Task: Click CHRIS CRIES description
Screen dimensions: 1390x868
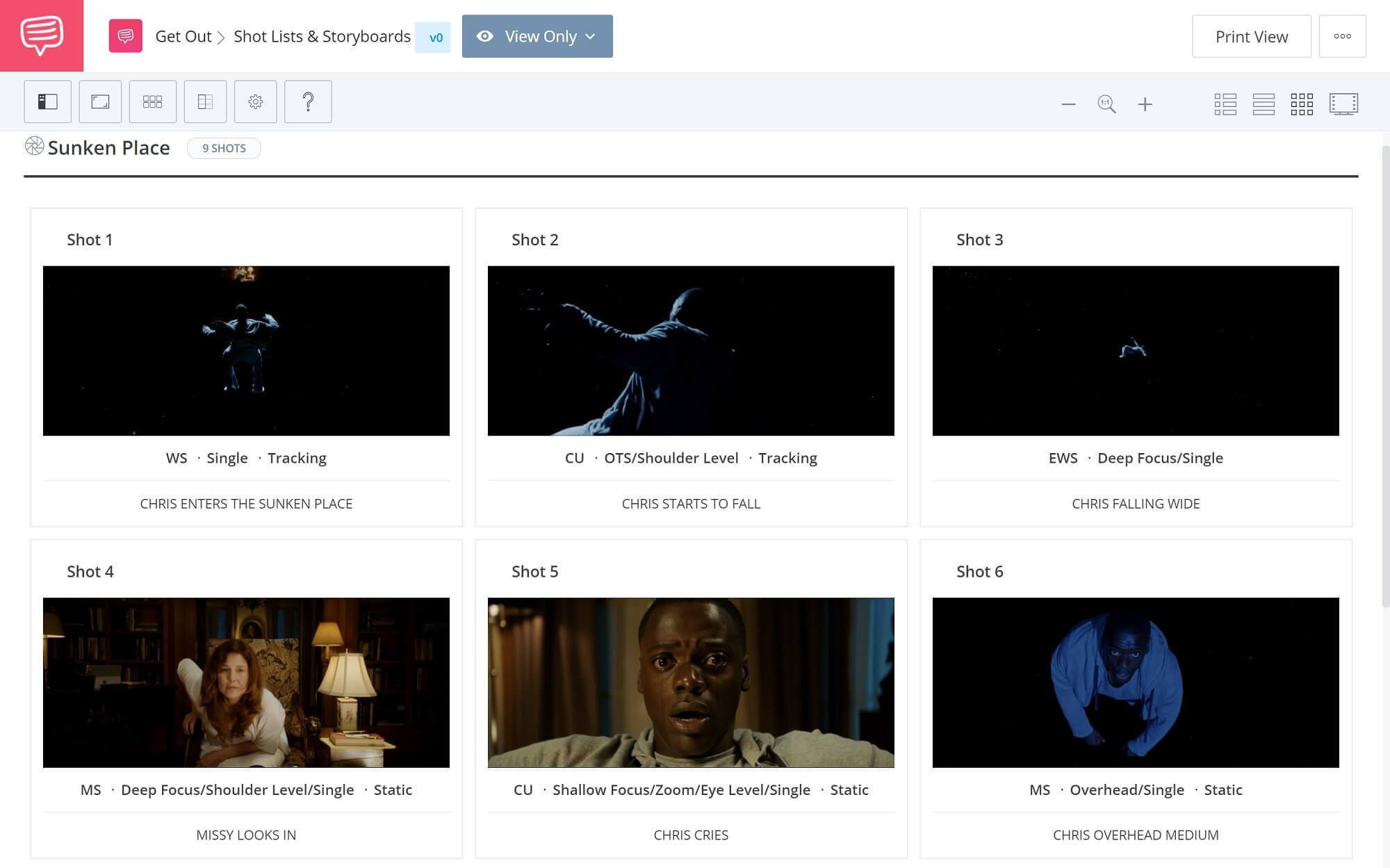Action: pyautogui.click(x=691, y=835)
